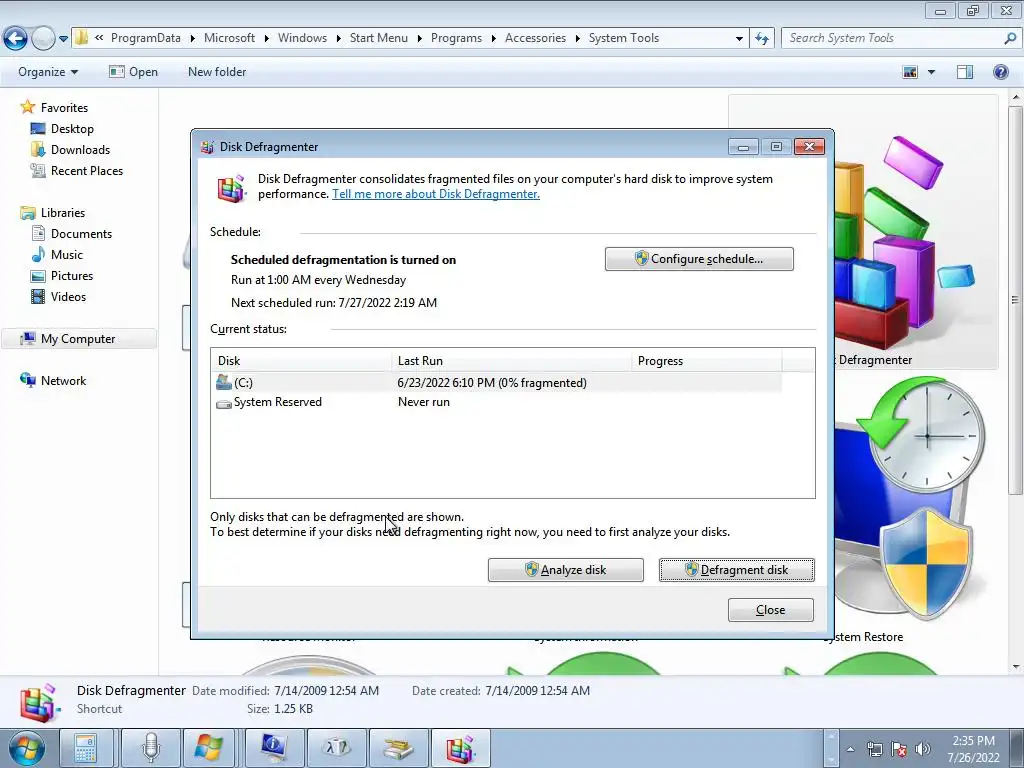Open the microphone taskbar icon
This screenshot has width=1024, height=768.
pyautogui.click(x=151, y=748)
